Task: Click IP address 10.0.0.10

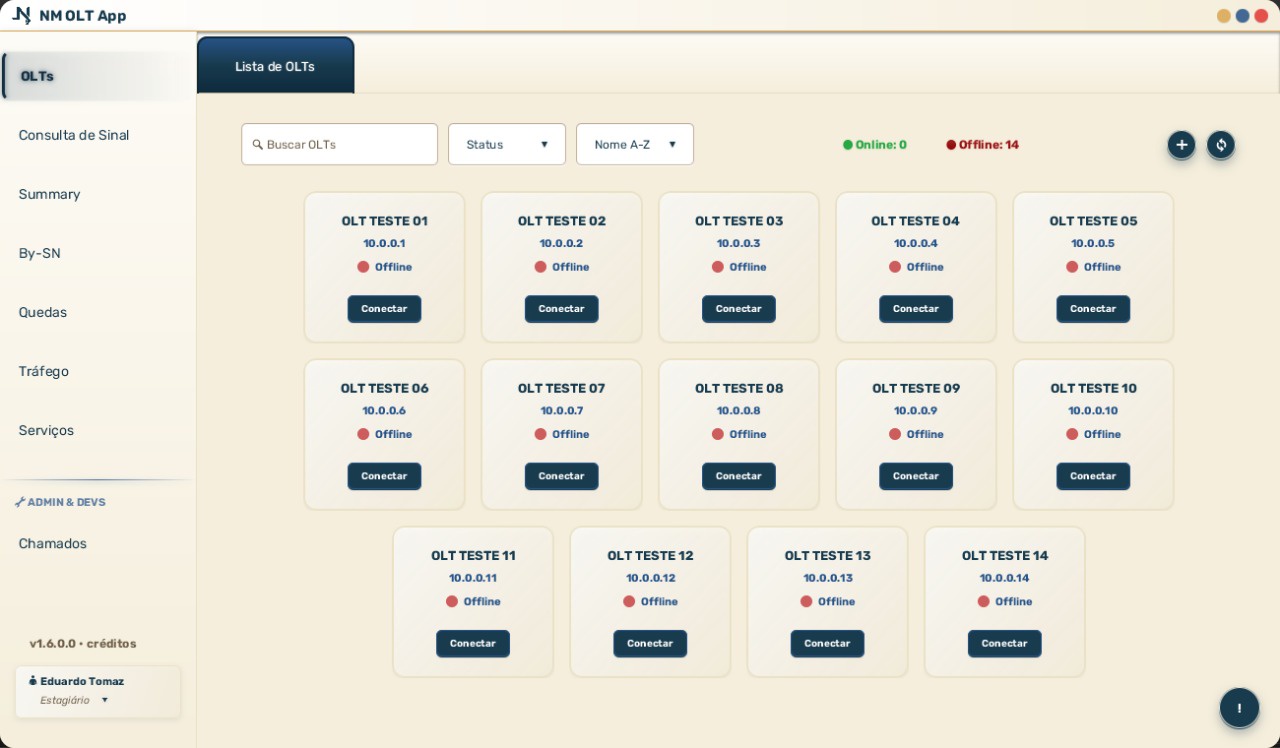Action: (x=1093, y=411)
